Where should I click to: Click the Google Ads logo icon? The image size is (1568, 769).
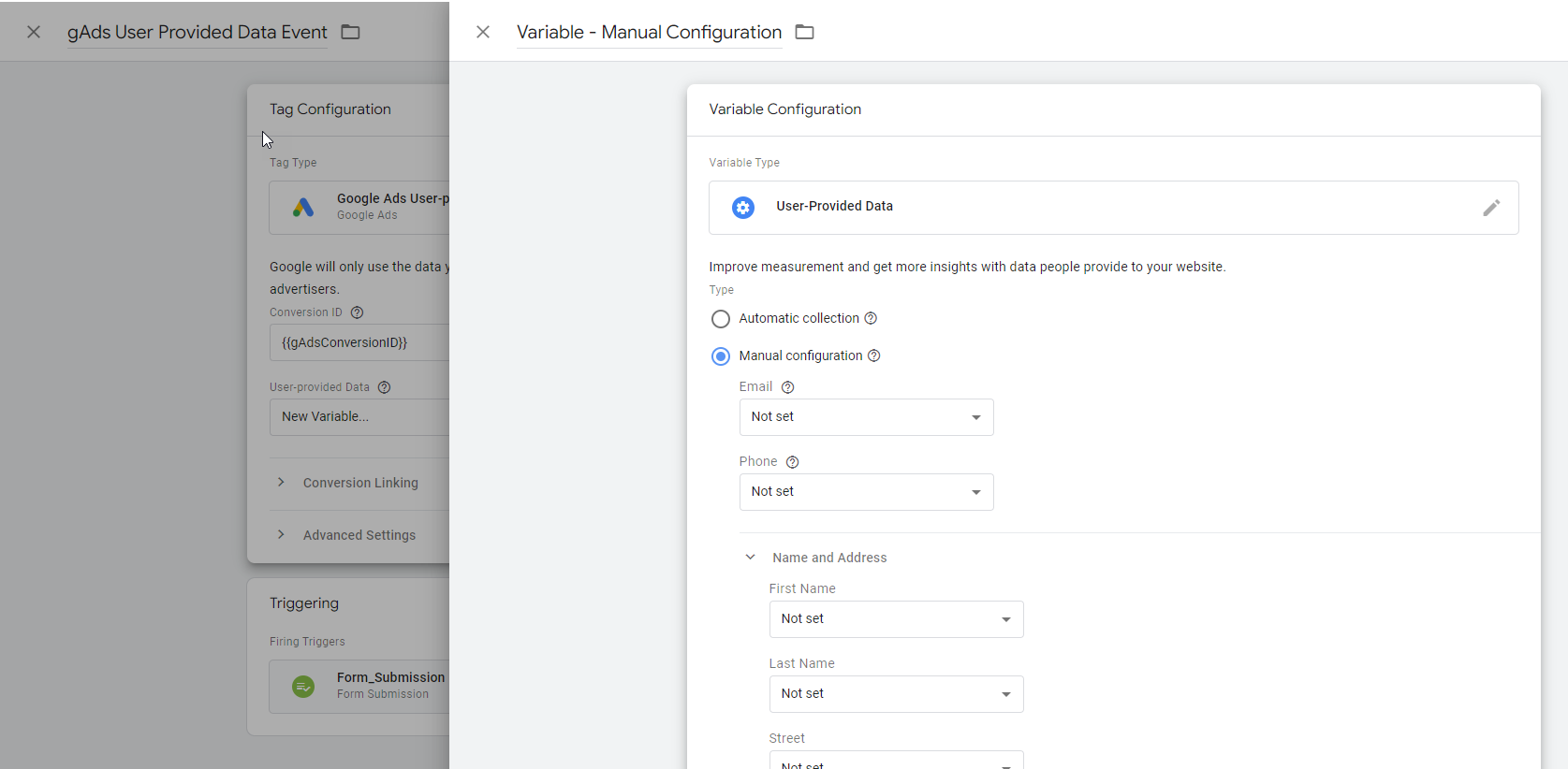pos(302,207)
